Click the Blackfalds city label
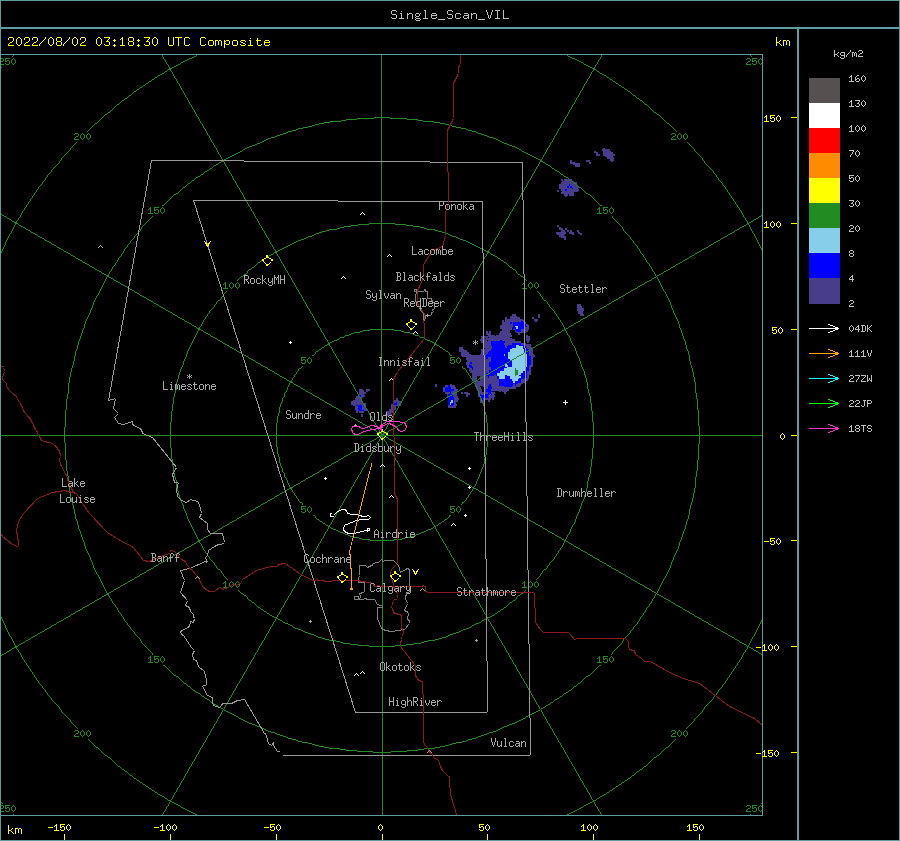This screenshot has width=900, height=841. [x=425, y=277]
